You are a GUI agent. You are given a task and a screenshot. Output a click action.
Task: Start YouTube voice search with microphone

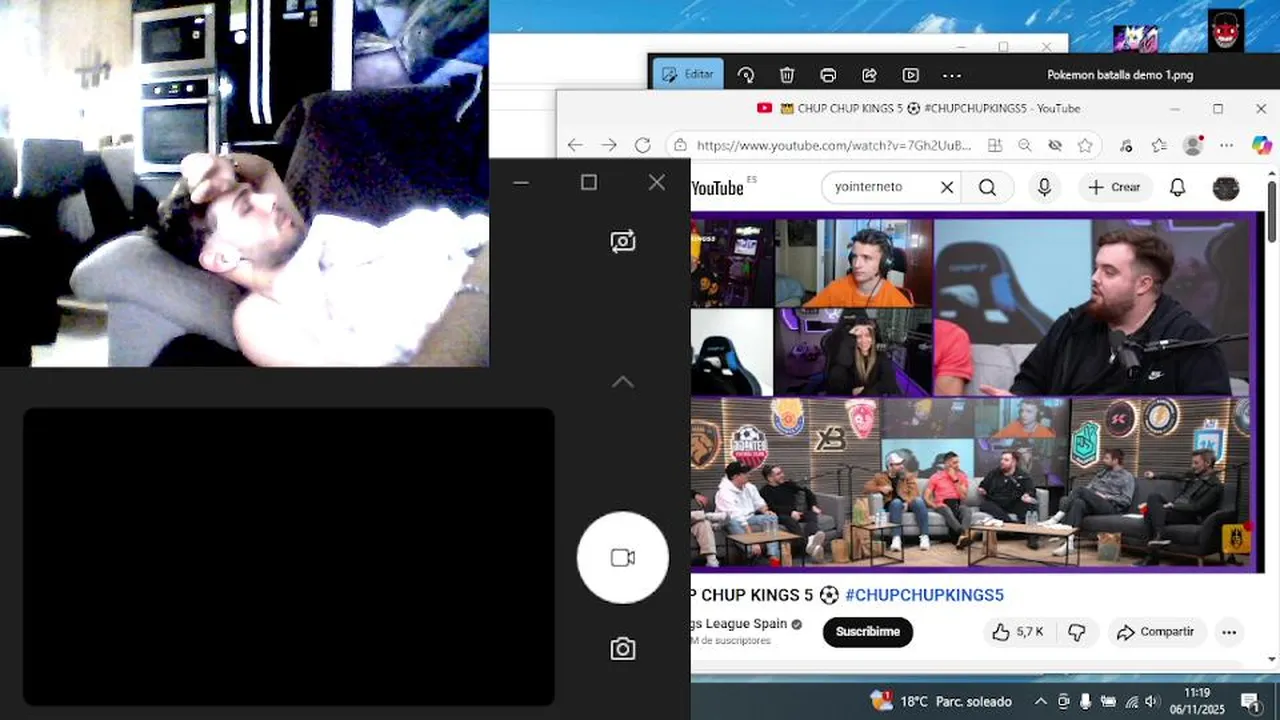1044,187
